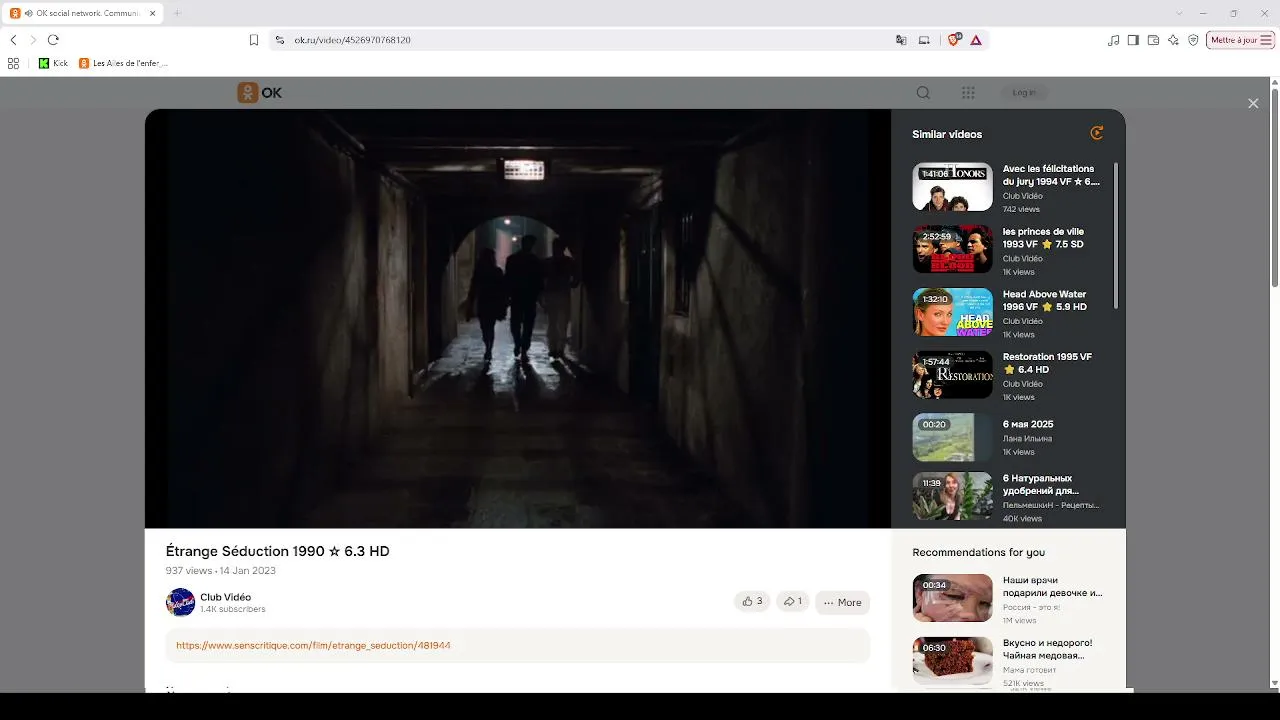Open the media playlist music note icon
The height and width of the screenshot is (720, 1280).
1114,40
